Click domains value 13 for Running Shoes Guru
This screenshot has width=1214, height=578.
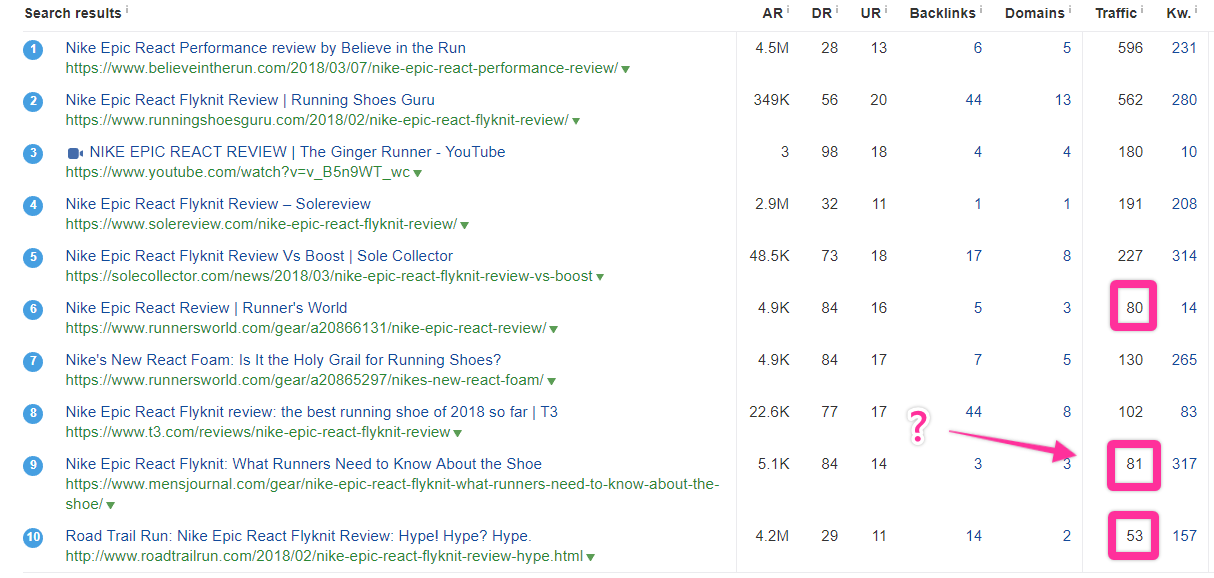pyautogui.click(x=1062, y=100)
